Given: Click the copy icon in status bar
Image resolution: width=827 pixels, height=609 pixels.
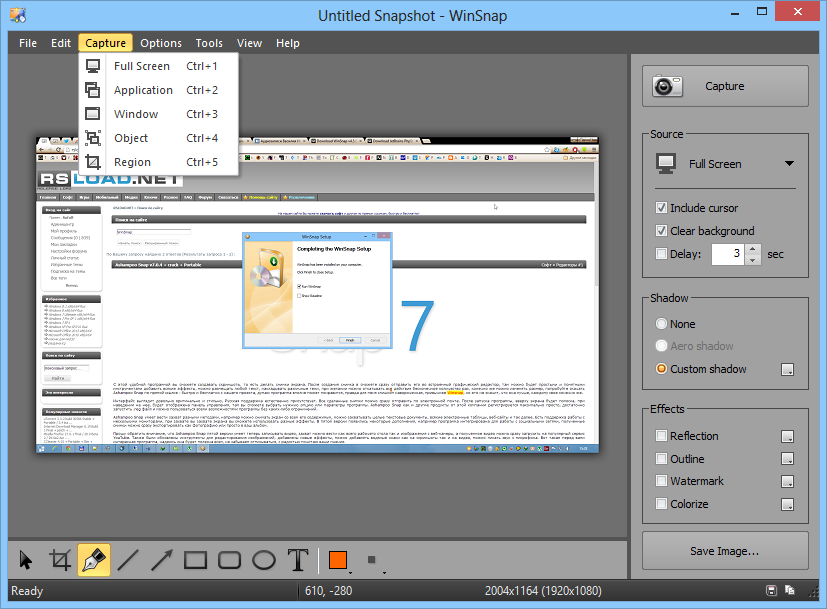Looking at the screenshot, I should (790, 591).
